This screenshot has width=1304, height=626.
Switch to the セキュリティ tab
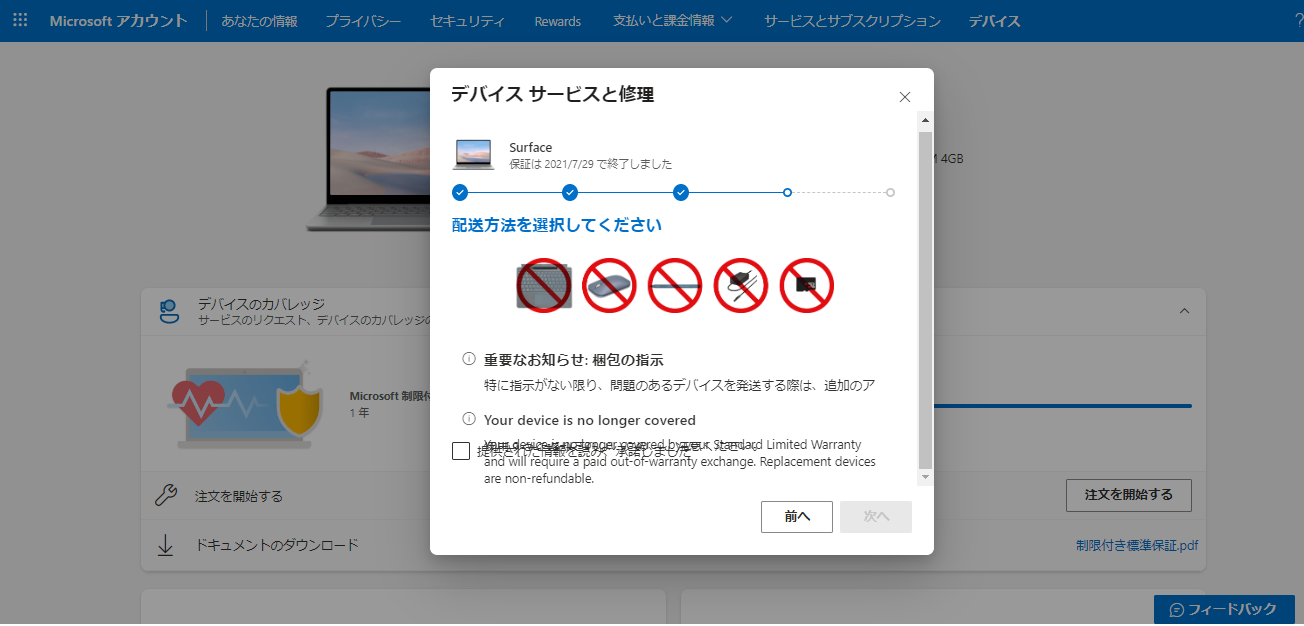(467, 21)
